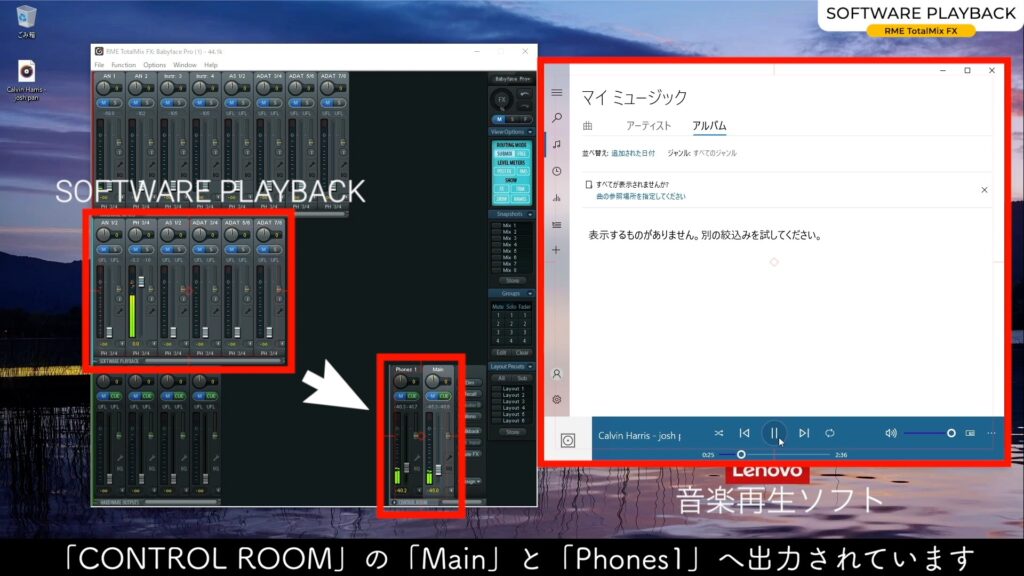Open File menu in TotalMix

click(x=99, y=65)
